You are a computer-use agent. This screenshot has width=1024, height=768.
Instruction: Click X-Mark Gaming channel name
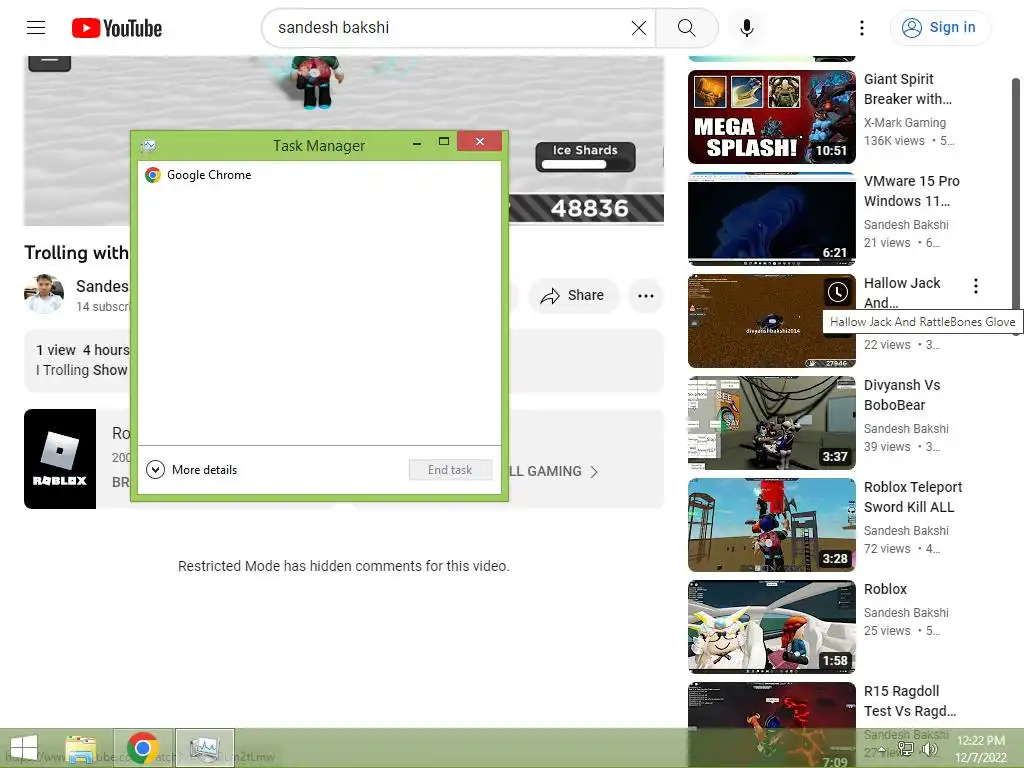[904, 122]
